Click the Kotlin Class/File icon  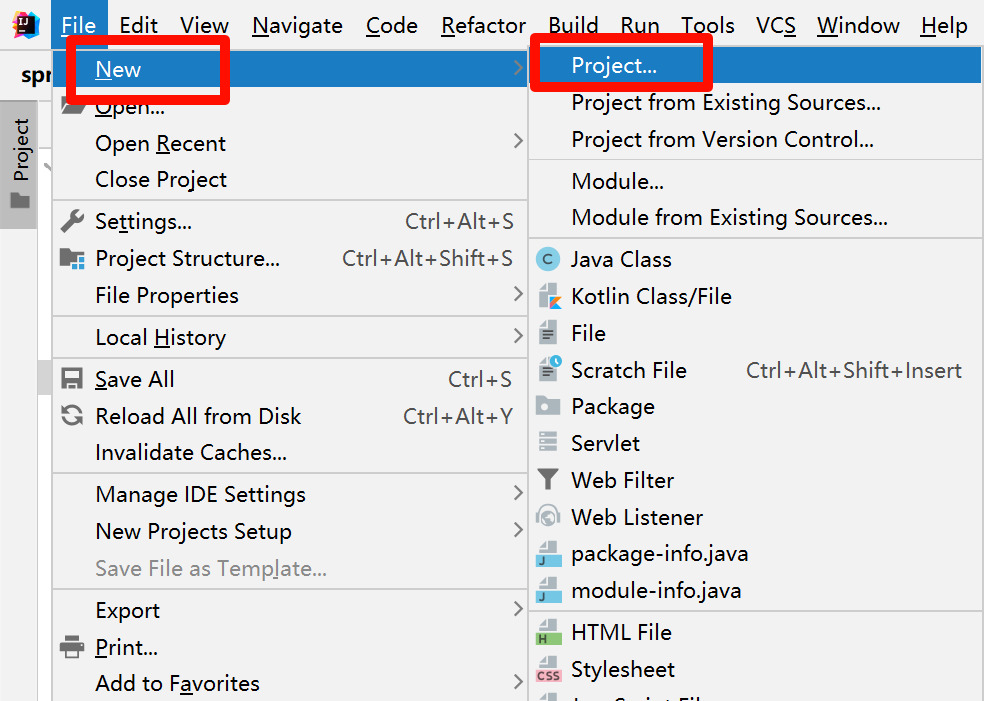tap(548, 297)
